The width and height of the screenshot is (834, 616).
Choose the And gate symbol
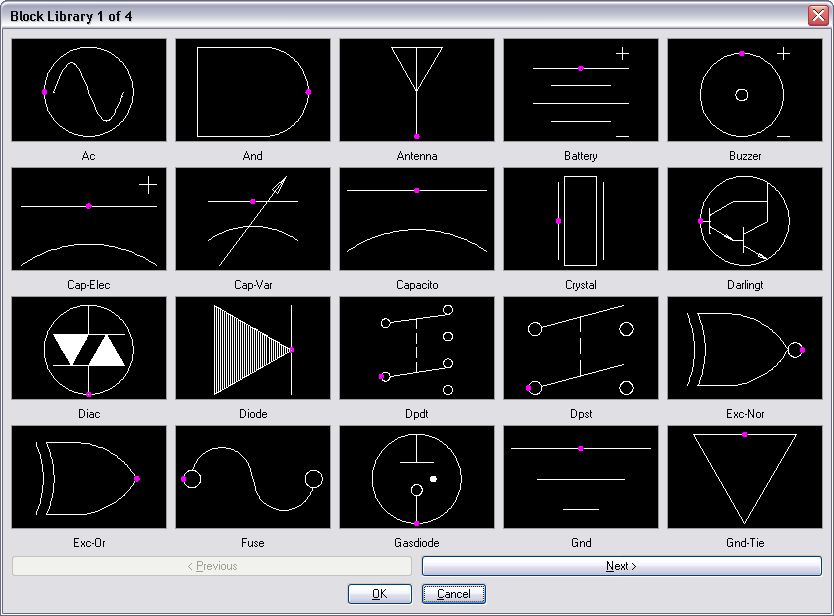(253, 91)
